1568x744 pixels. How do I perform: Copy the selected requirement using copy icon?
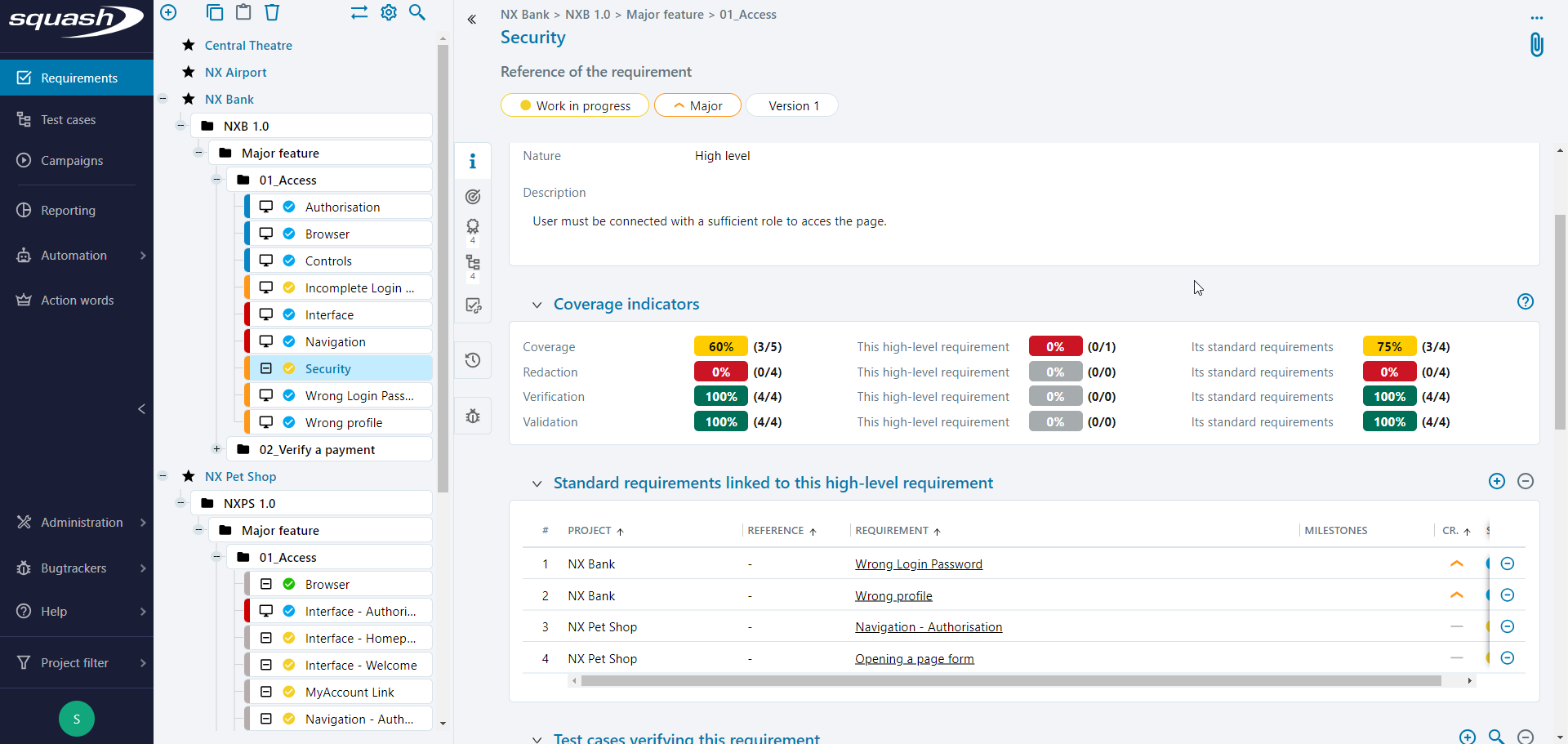[x=215, y=12]
